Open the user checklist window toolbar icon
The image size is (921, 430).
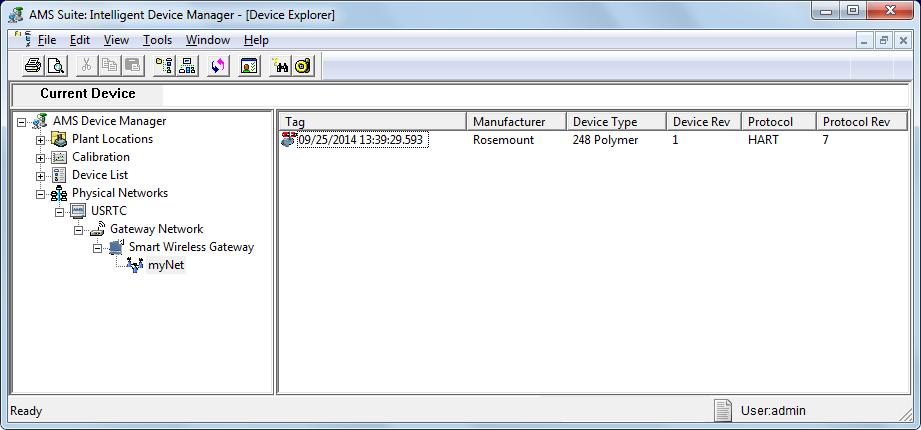pos(249,66)
